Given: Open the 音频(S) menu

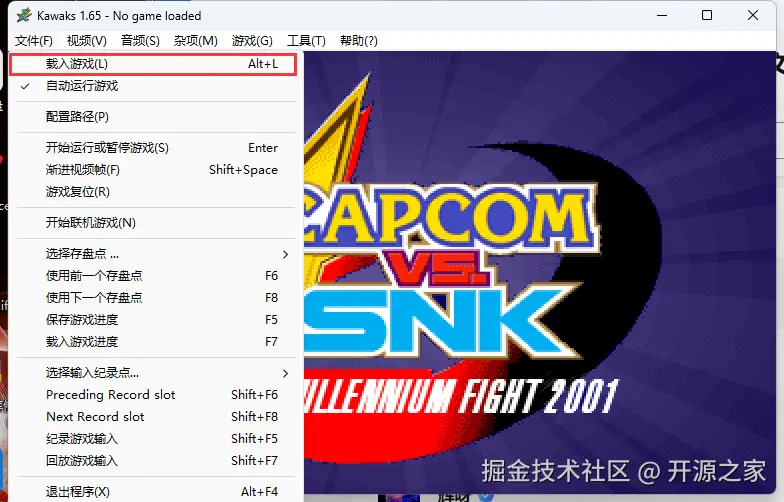Looking at the screenshot, I should pyautogui.click(x=140, y=40).
